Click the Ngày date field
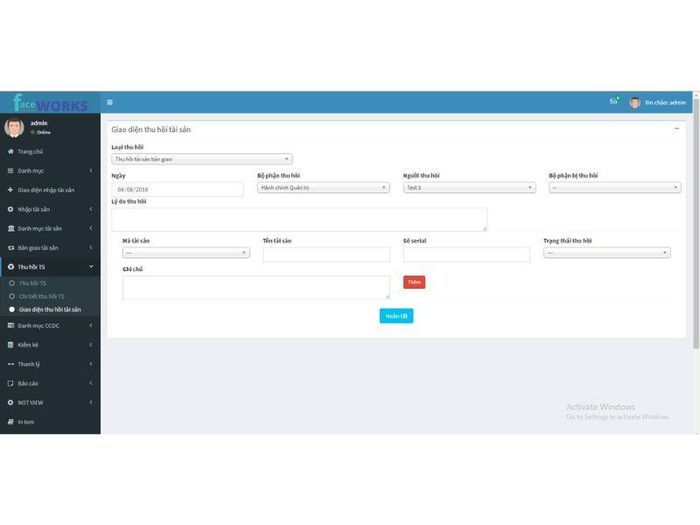 (178, 189)
